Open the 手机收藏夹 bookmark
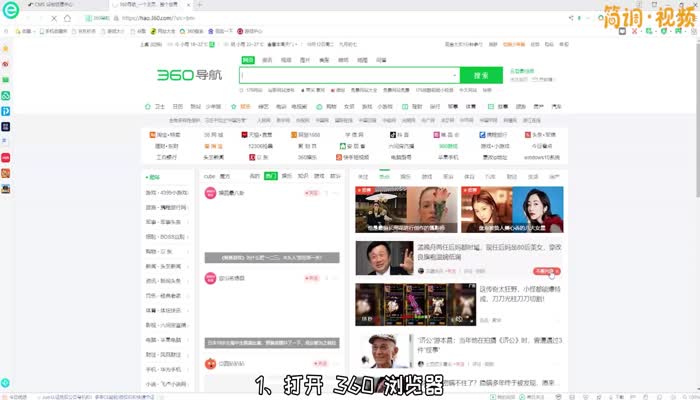The image size is (700, 400). pyautogui.click(x=53, y=31)
